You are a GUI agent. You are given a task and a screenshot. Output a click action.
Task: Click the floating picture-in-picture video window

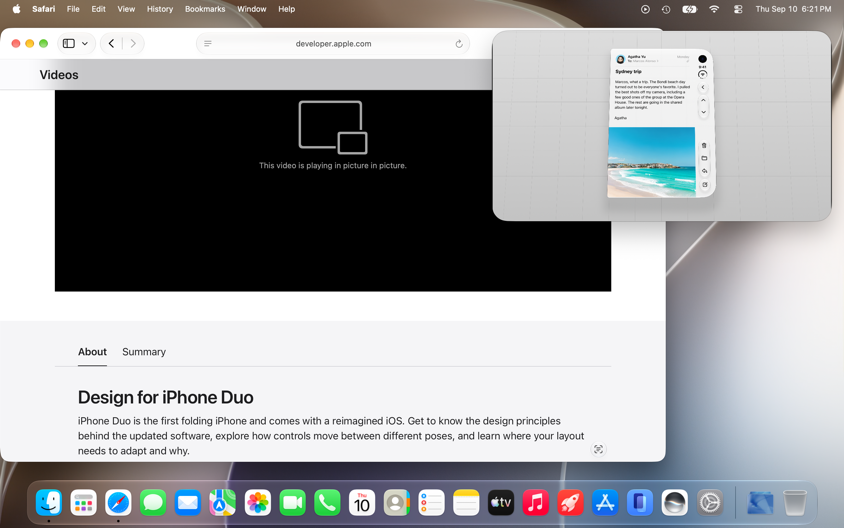point(662,126)
